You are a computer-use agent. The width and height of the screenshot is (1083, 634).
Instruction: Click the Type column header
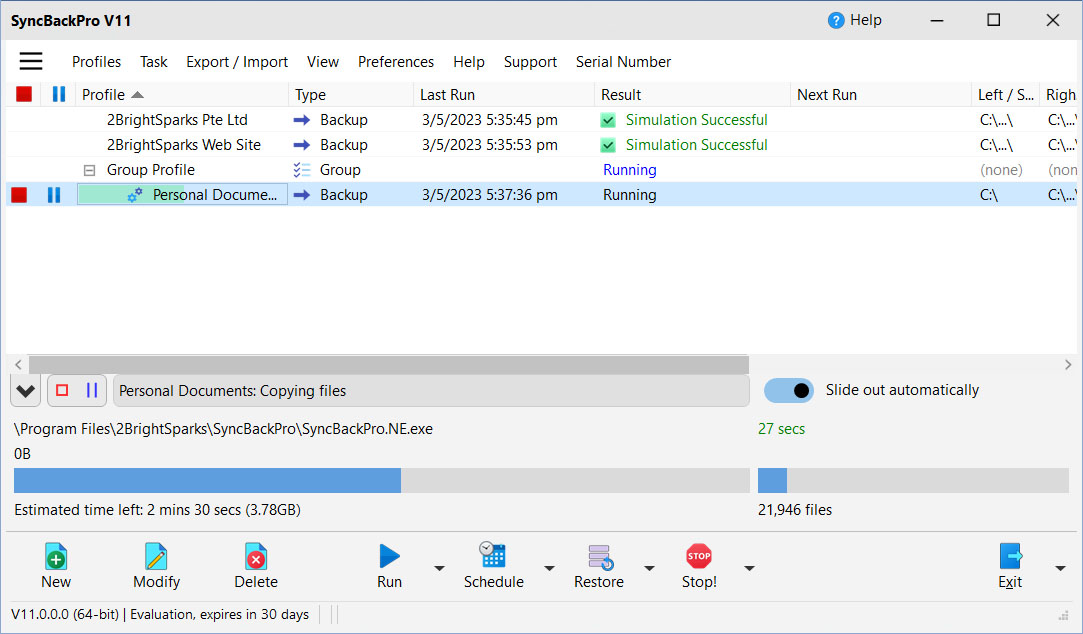click(x=351, y=95)
